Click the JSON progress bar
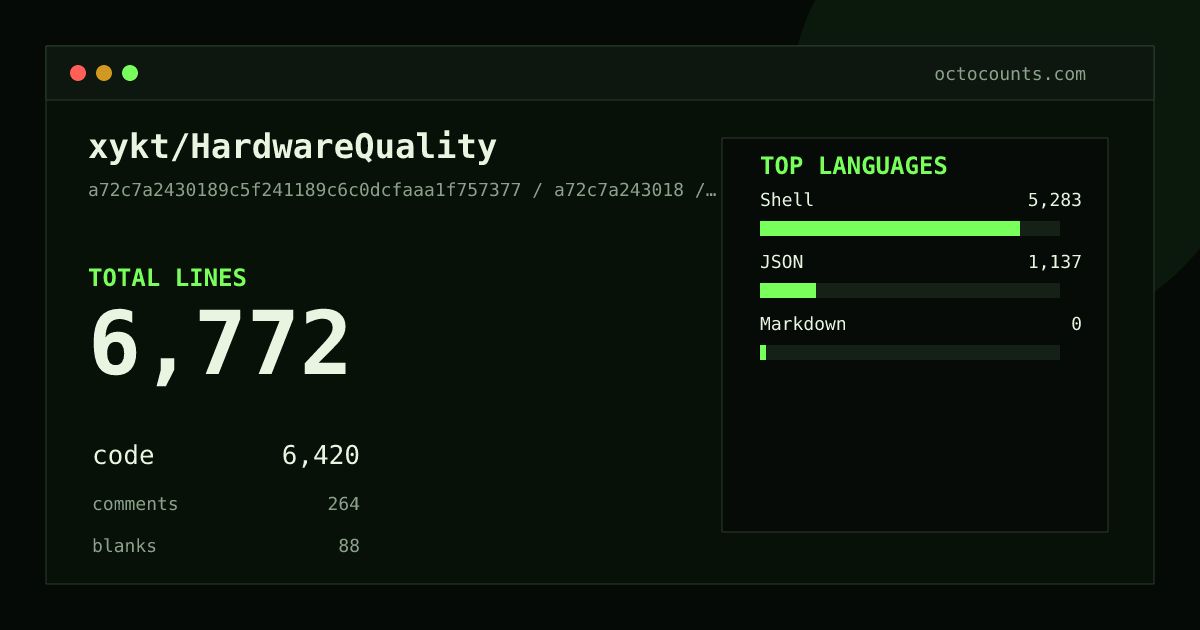 (x=910, y=290)
